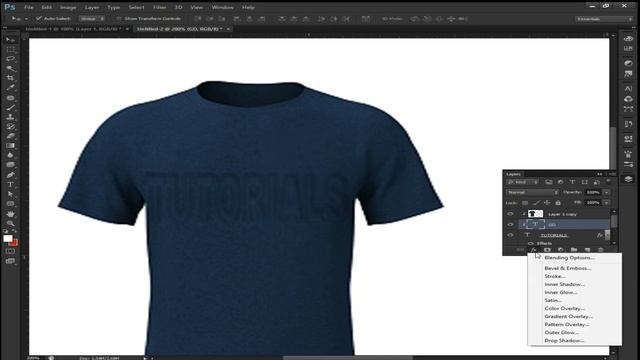Toggle lock position icon
This screenshot has height=360, width=640.
pyautogui.click(x=547, y=203)
